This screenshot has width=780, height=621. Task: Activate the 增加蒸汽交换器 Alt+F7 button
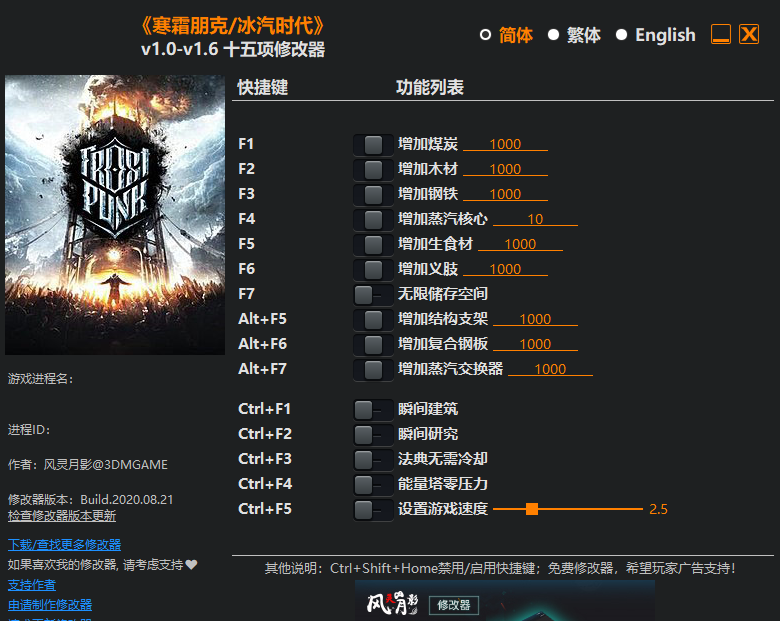pos(373,369)
